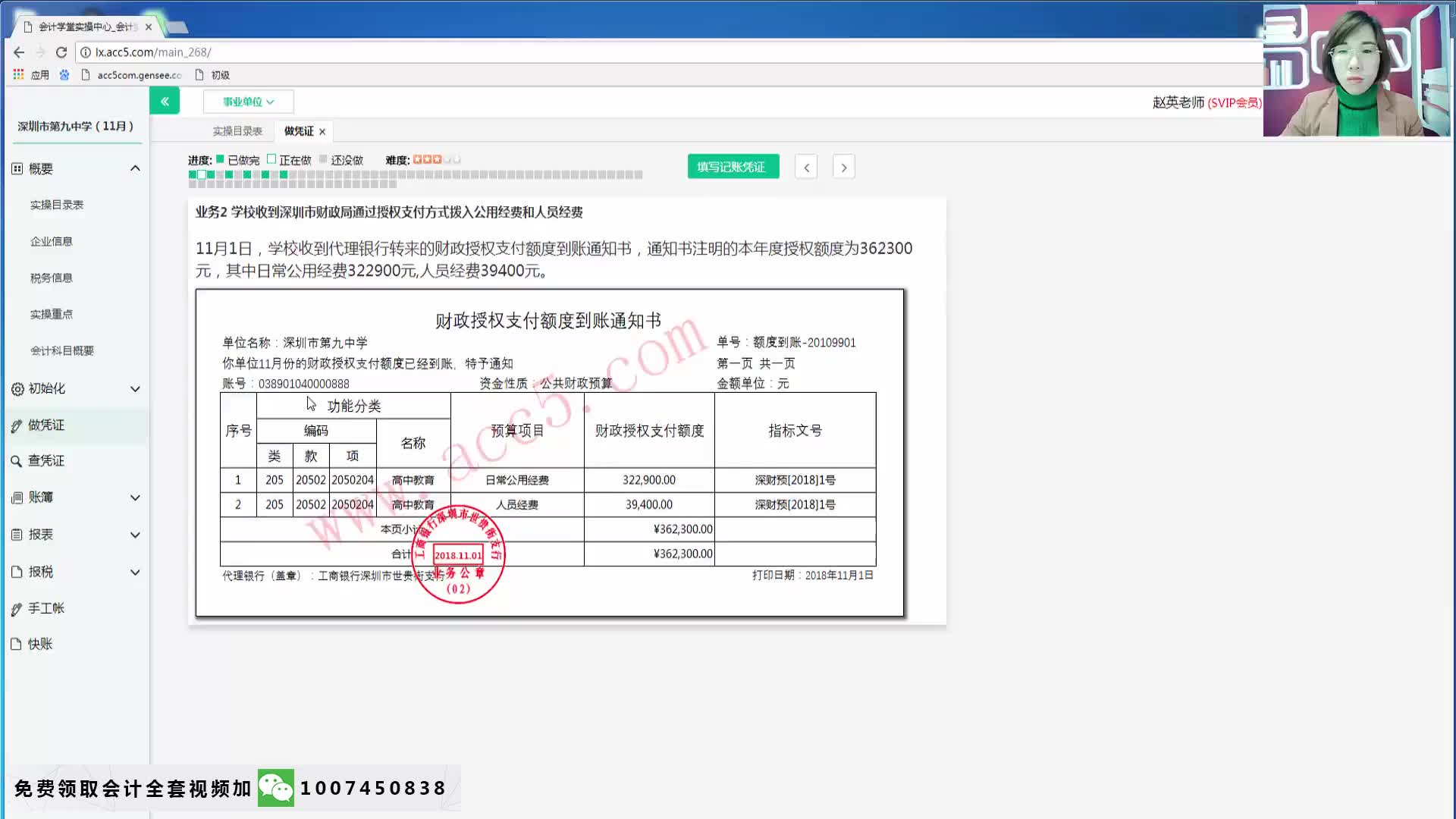Click the third difficulty star
Image resolution: width=1456 pixels, height=819 pixels.
(x=435, y=159)
